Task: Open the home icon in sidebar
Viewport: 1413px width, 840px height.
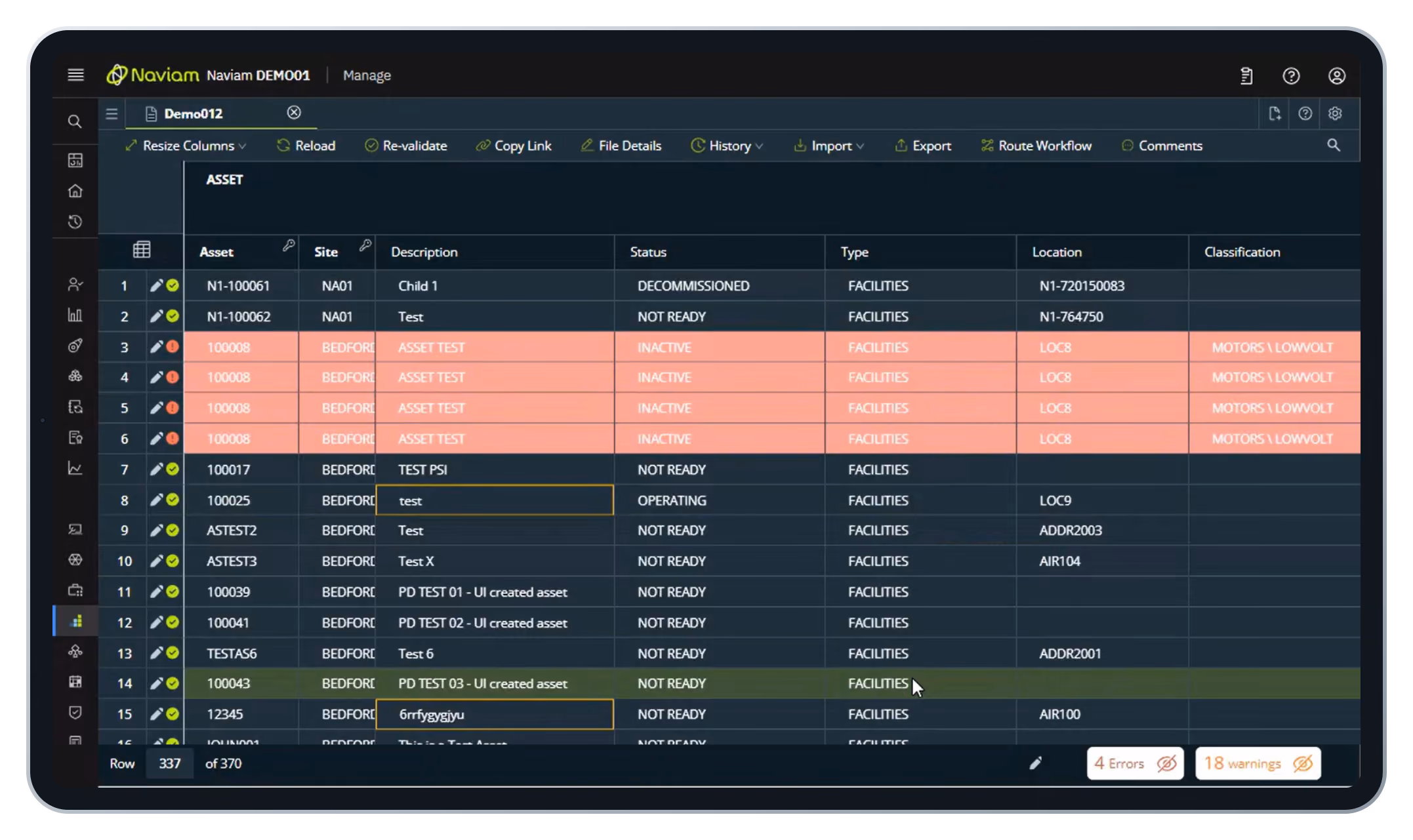Action: coord(75,191)
